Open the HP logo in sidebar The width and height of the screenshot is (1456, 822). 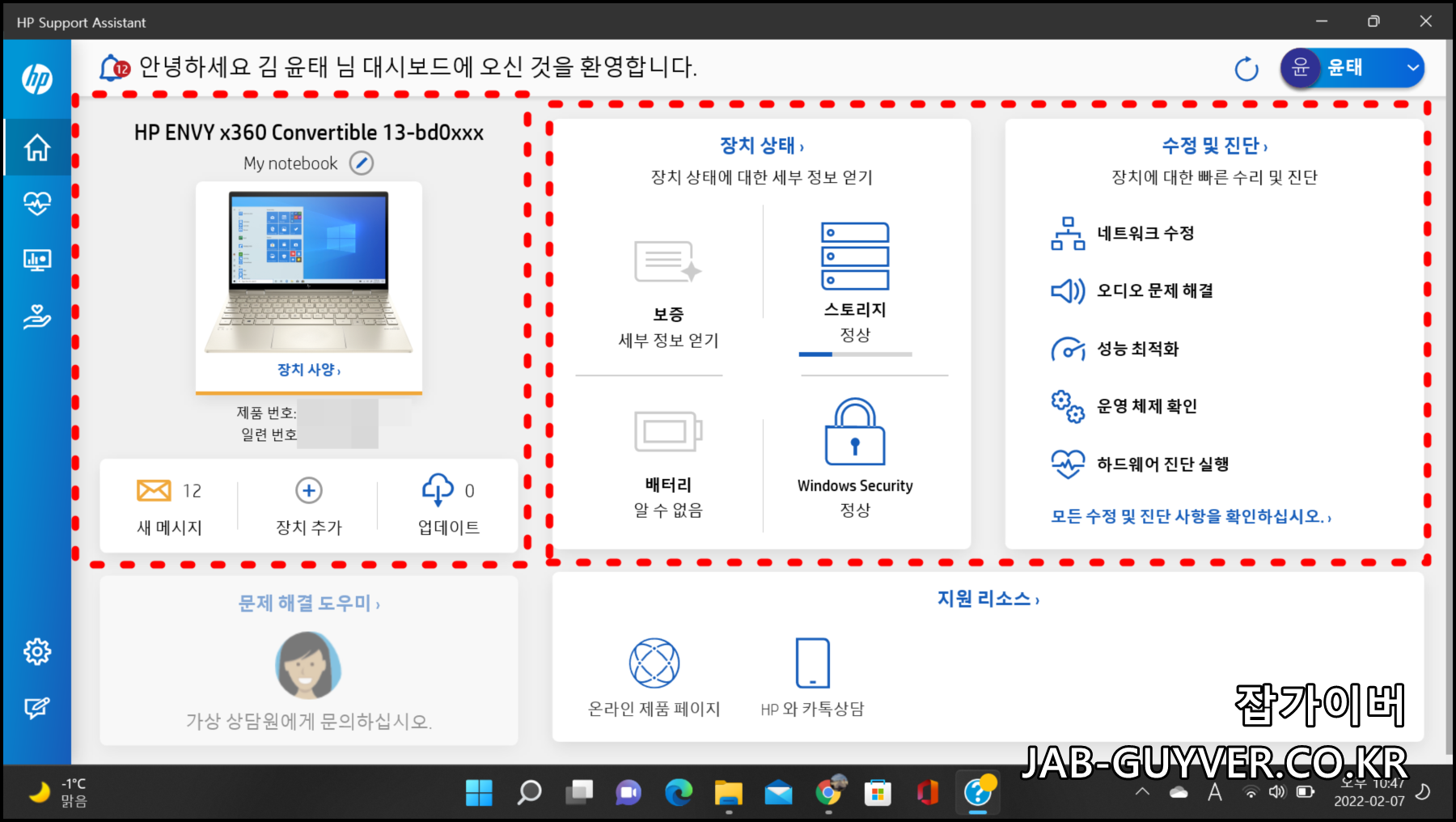pyautogui.click(x=37, y=78)
